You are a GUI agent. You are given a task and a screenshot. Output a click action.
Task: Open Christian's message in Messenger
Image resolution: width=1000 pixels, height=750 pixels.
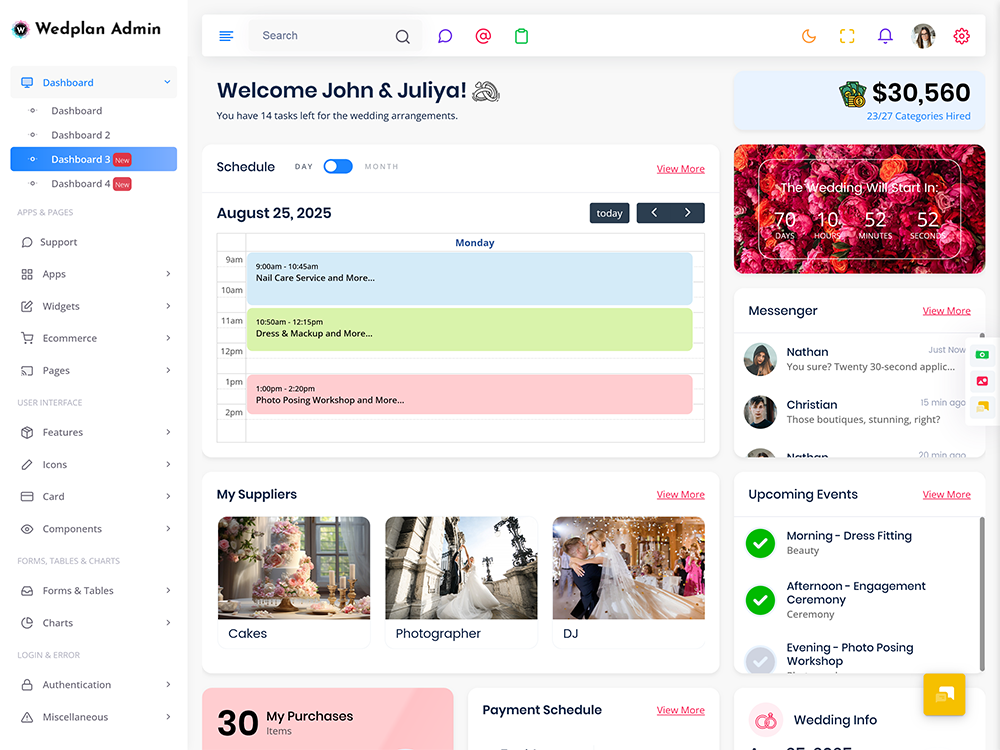(855, 412)
